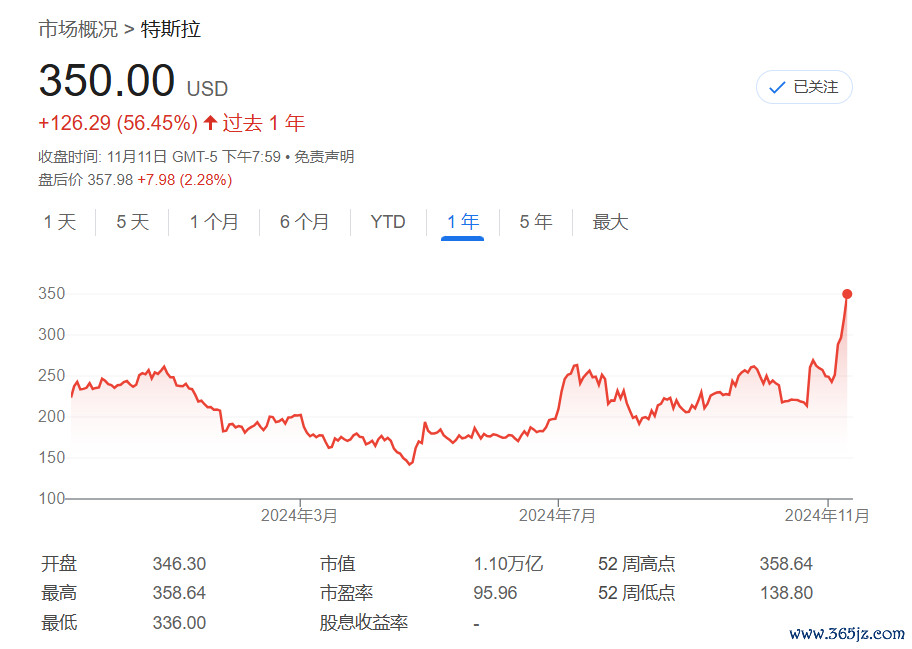Select the 1 天 time range tab

tap(60, 222)
